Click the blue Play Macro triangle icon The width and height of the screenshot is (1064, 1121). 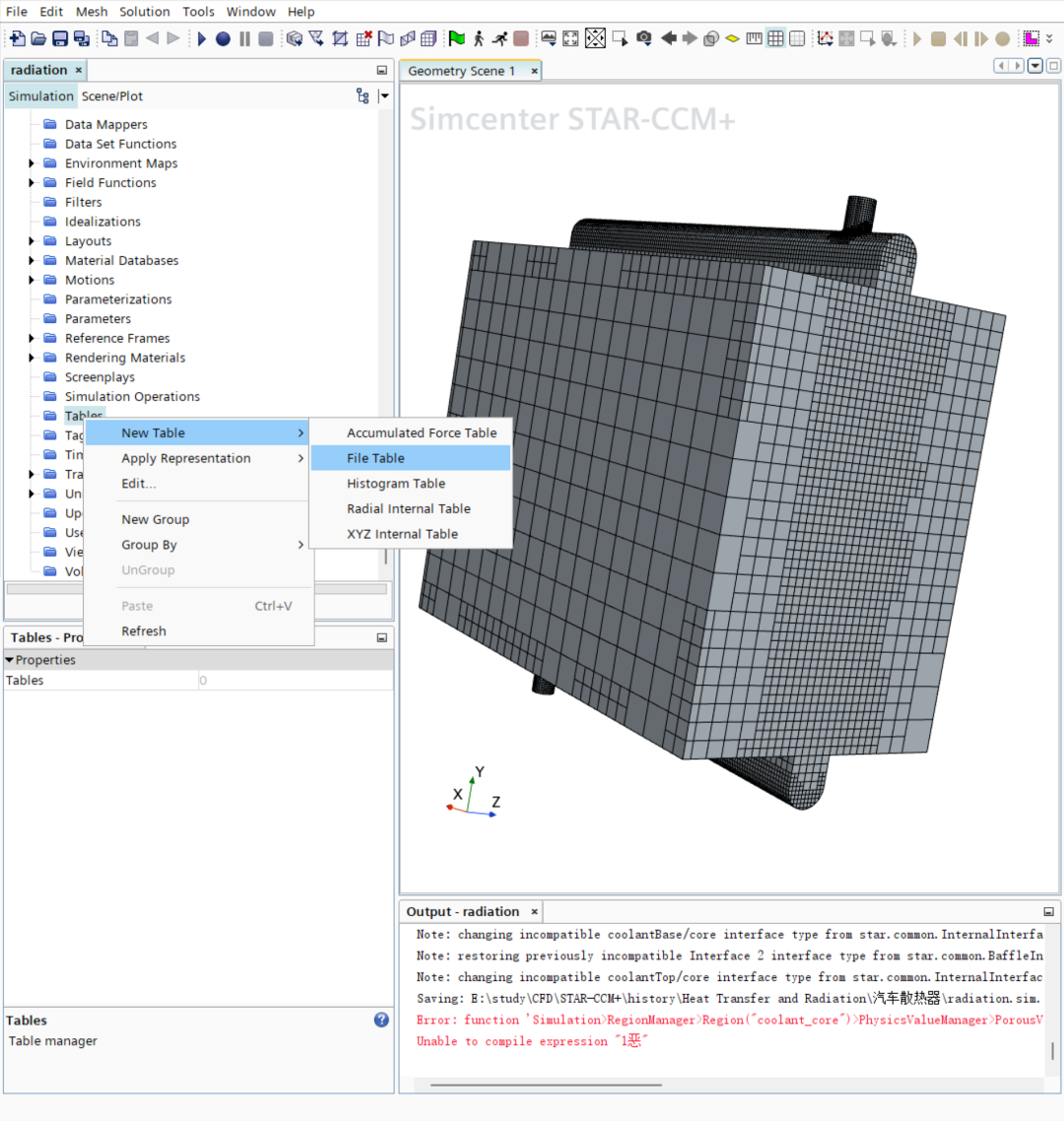click(x=202, y=38)
